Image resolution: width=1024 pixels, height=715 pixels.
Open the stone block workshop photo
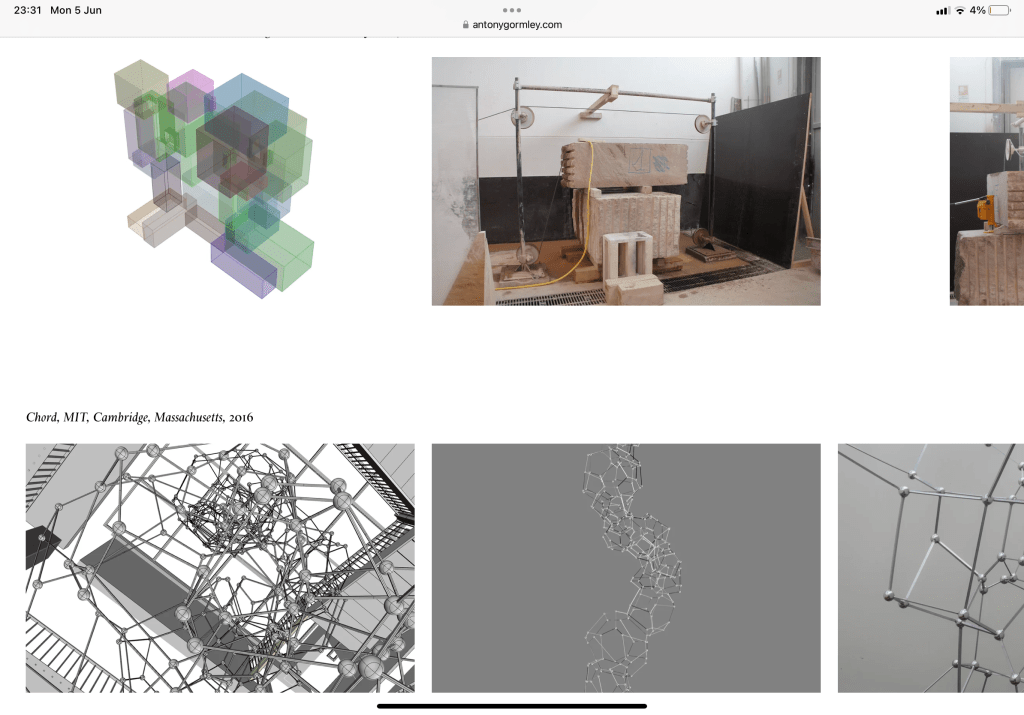pyautogui.click(x=625, y=181)
